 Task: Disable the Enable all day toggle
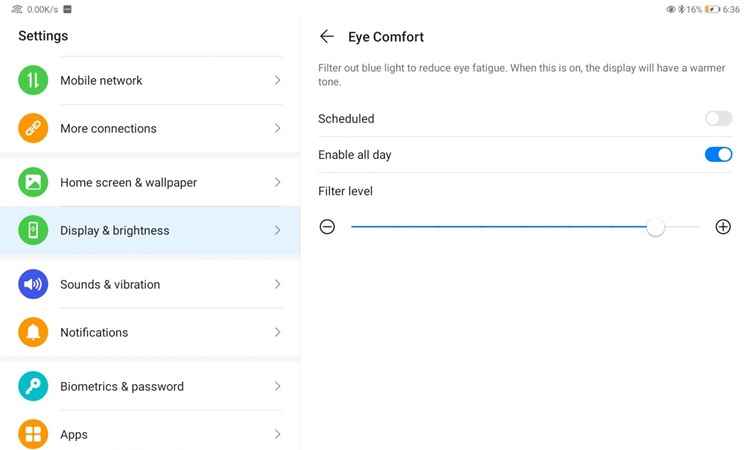[x=718, y=154]
